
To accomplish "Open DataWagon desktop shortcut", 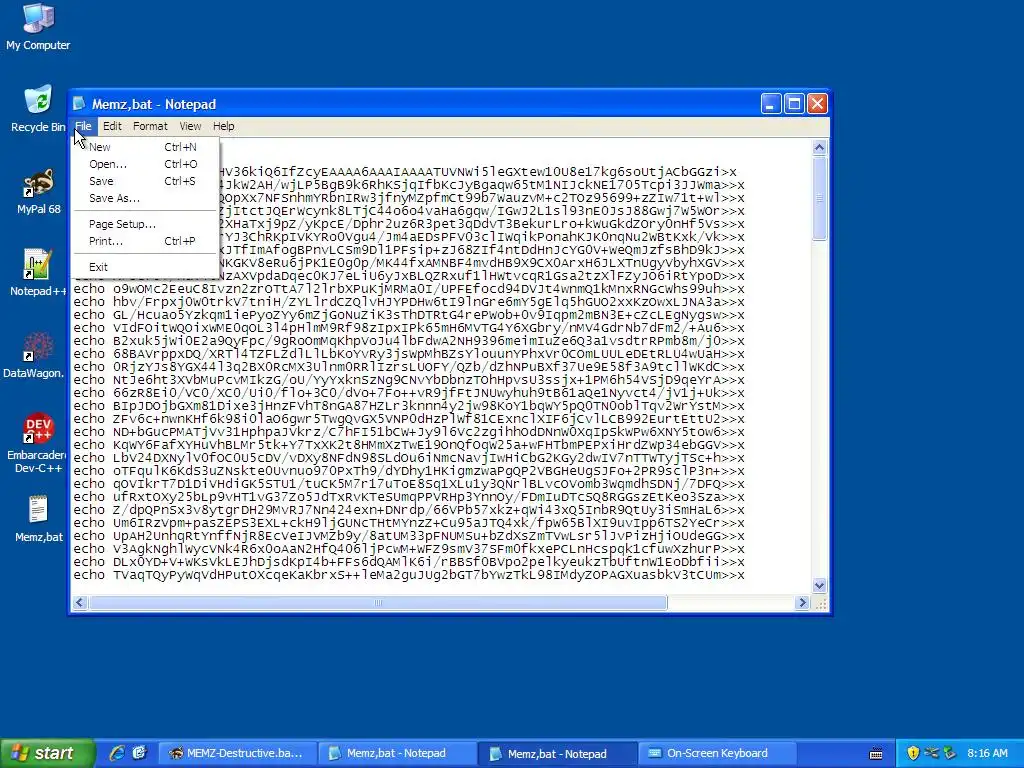I will pyautogui.click(x=34, y=355).
